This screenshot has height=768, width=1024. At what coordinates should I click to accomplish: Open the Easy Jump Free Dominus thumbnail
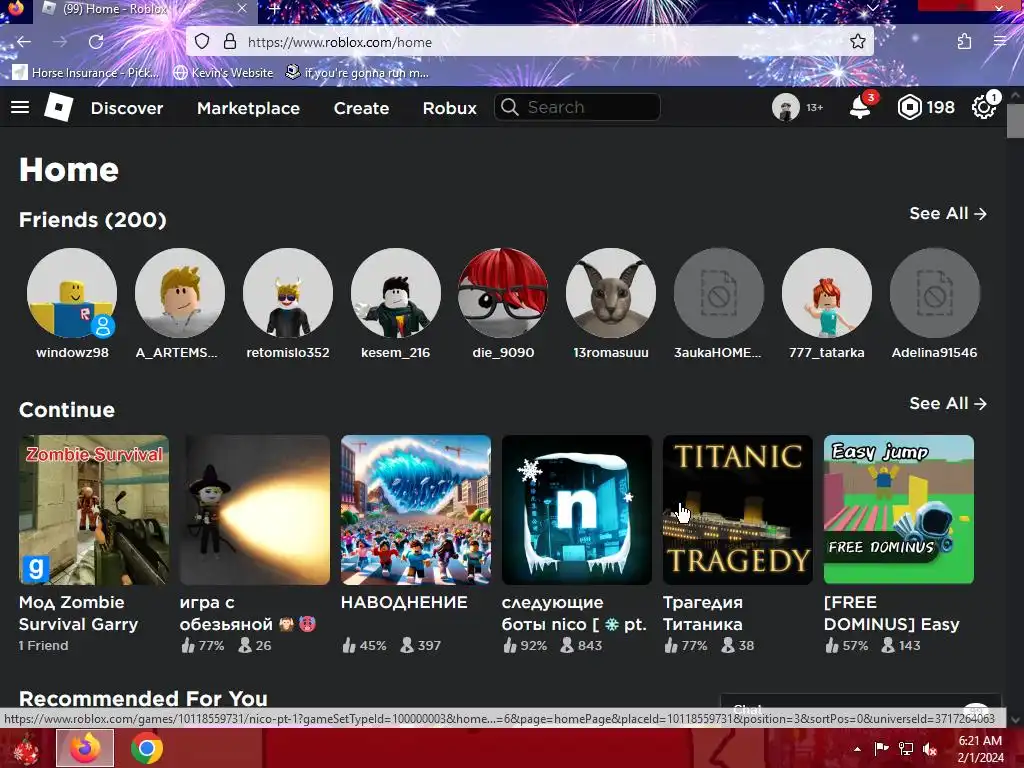(899, 510)
